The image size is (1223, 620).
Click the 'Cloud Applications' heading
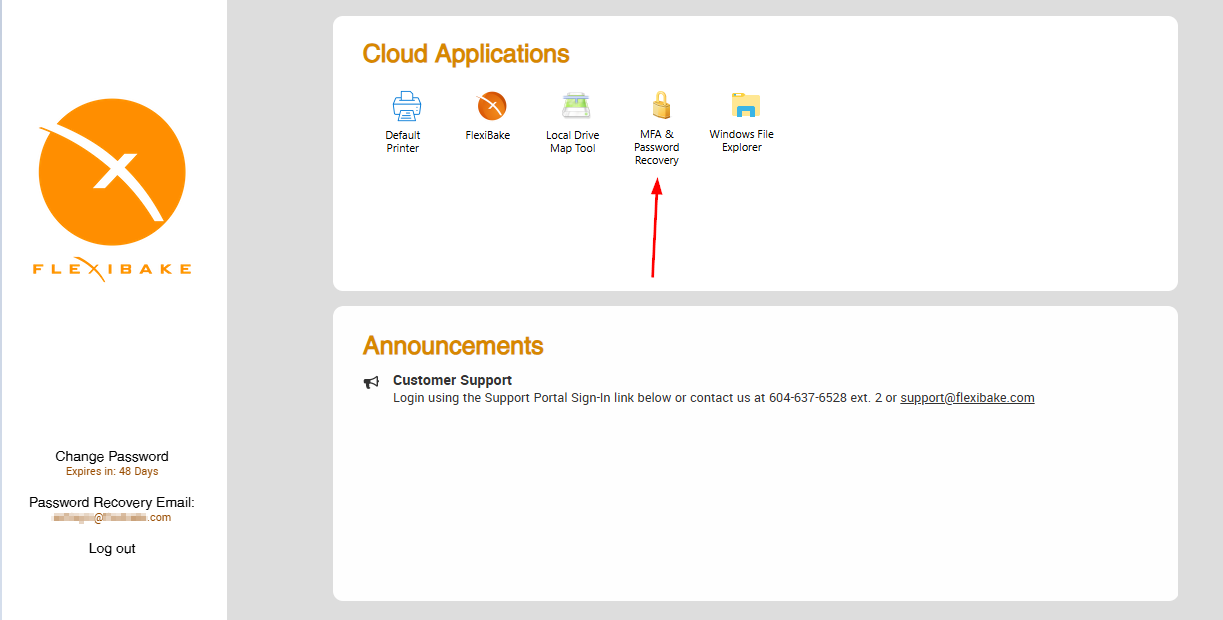466,54
